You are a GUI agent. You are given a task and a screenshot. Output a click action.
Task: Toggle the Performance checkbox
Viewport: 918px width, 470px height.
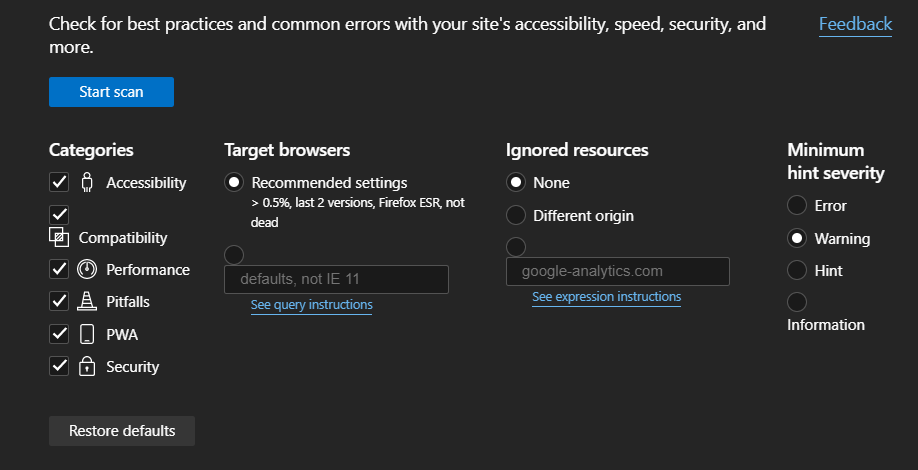click(59, 269)
